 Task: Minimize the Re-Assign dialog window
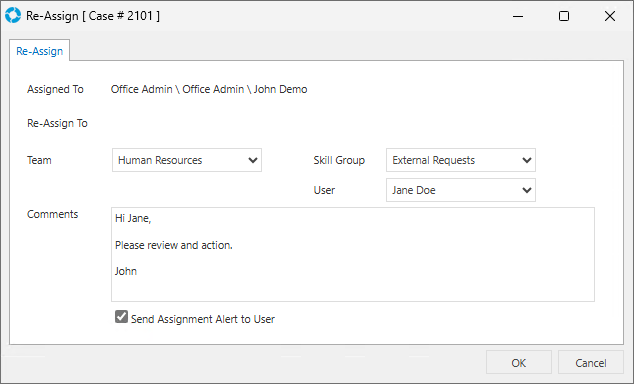(x=518, y=16)
